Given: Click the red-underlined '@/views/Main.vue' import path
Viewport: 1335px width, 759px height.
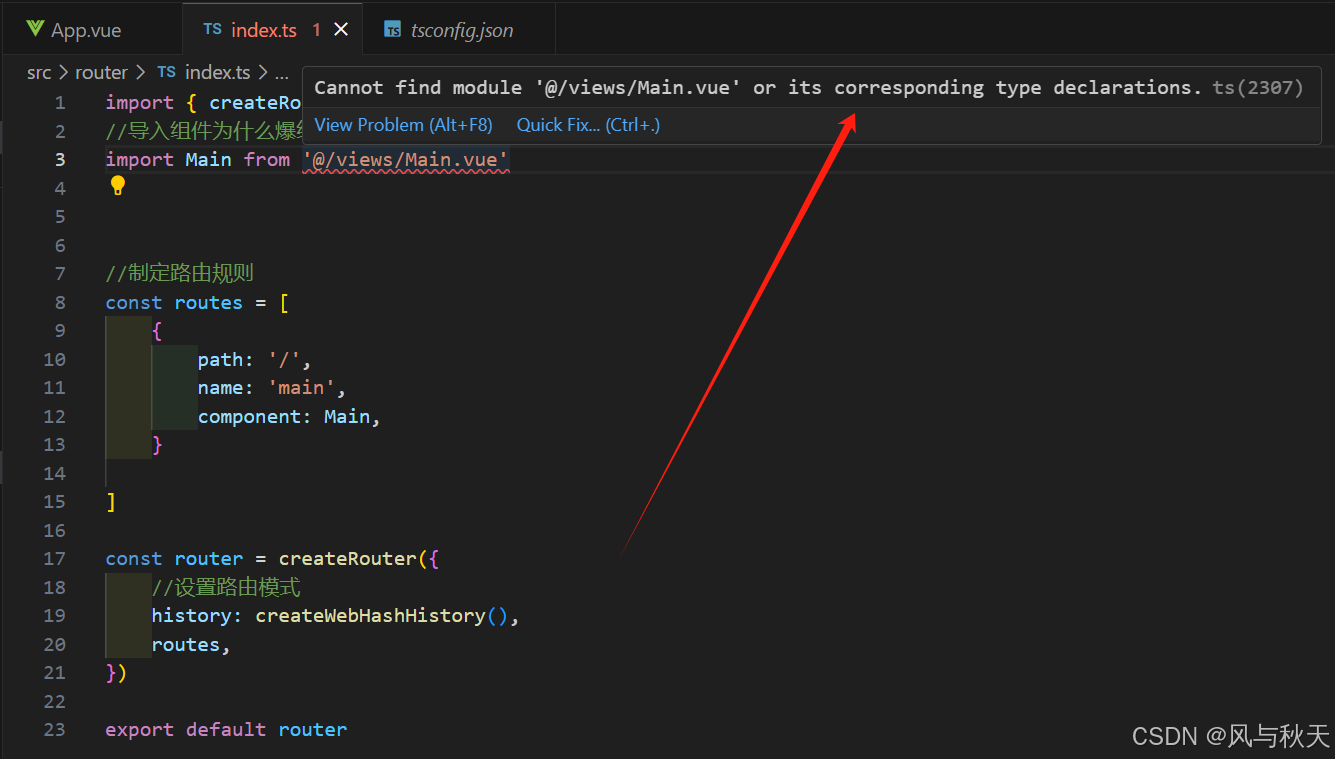Looking at the screenshot, I should tap(405, 159).
